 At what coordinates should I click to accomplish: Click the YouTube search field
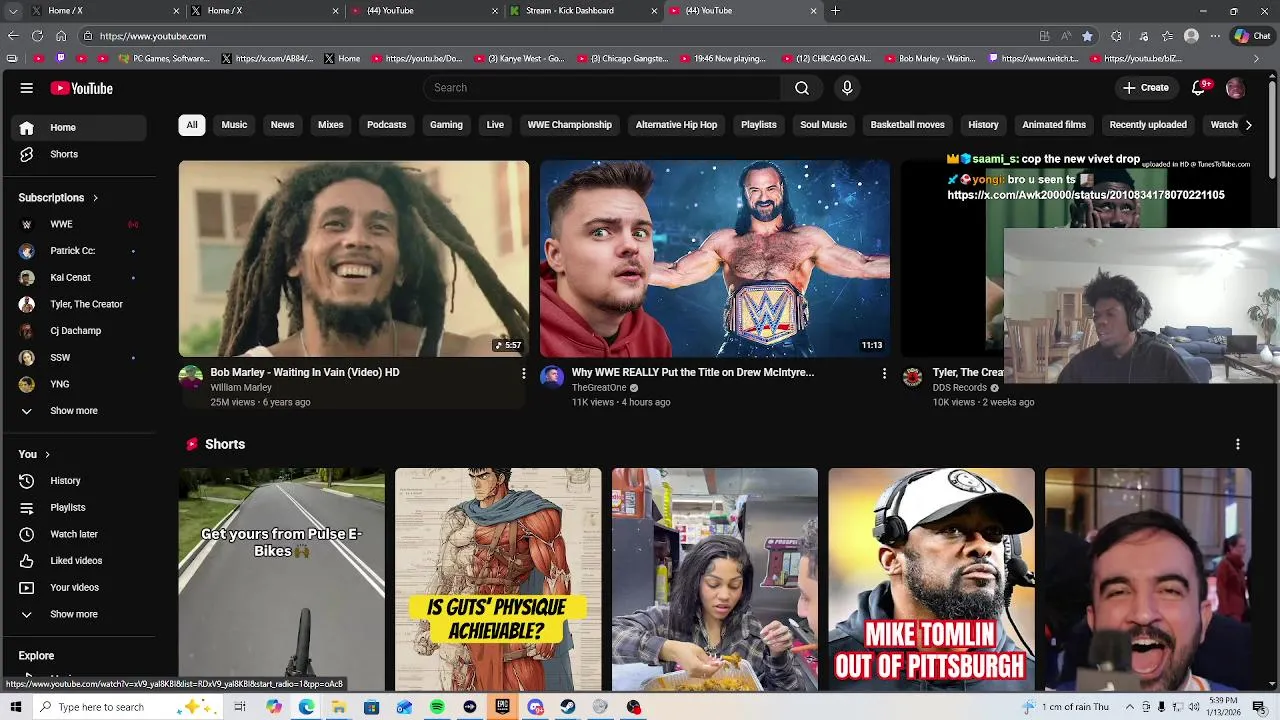[603, 88]
